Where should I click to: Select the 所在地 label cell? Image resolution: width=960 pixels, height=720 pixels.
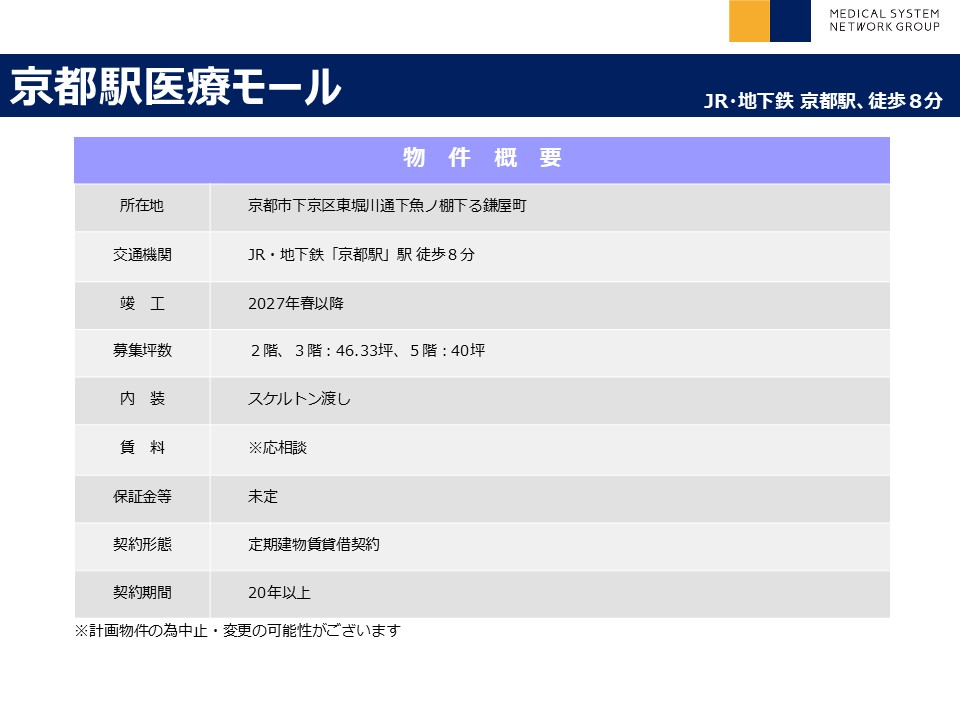[x=142, y=206]
